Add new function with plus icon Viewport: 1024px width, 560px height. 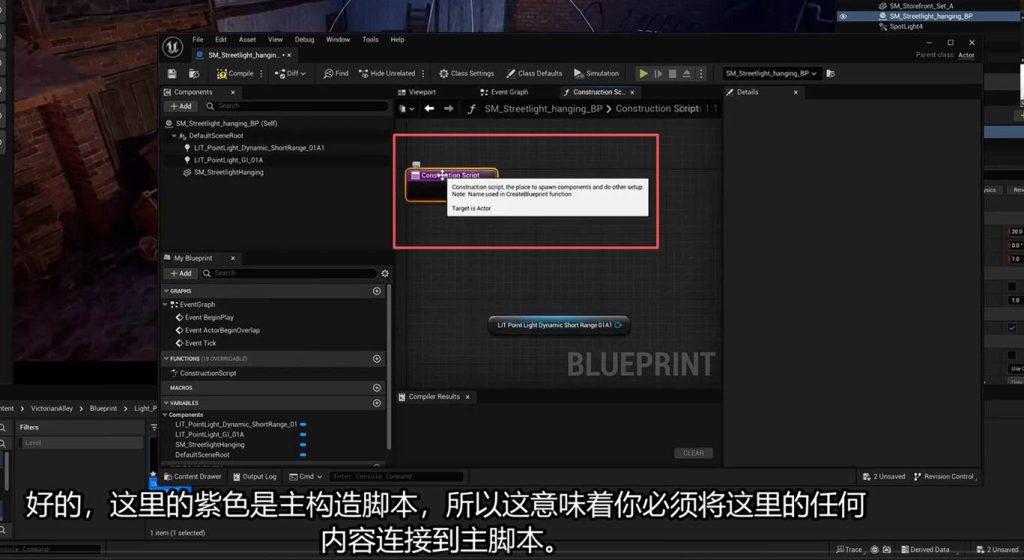(377, 359)
